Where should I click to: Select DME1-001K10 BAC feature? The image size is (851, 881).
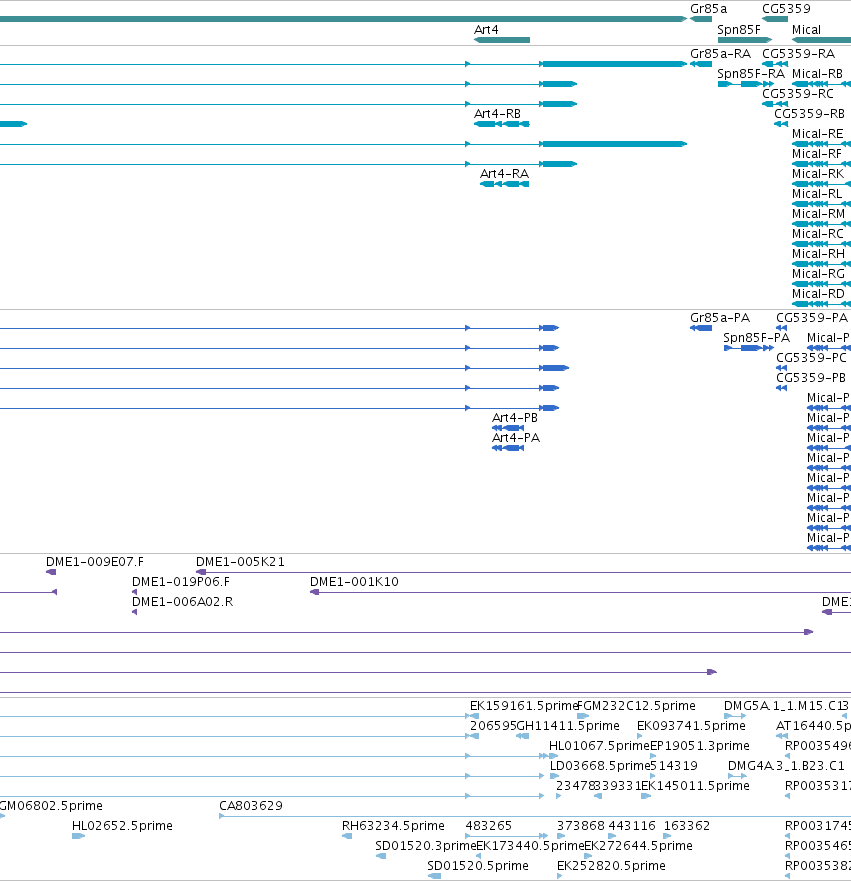(x=580, y=592)
